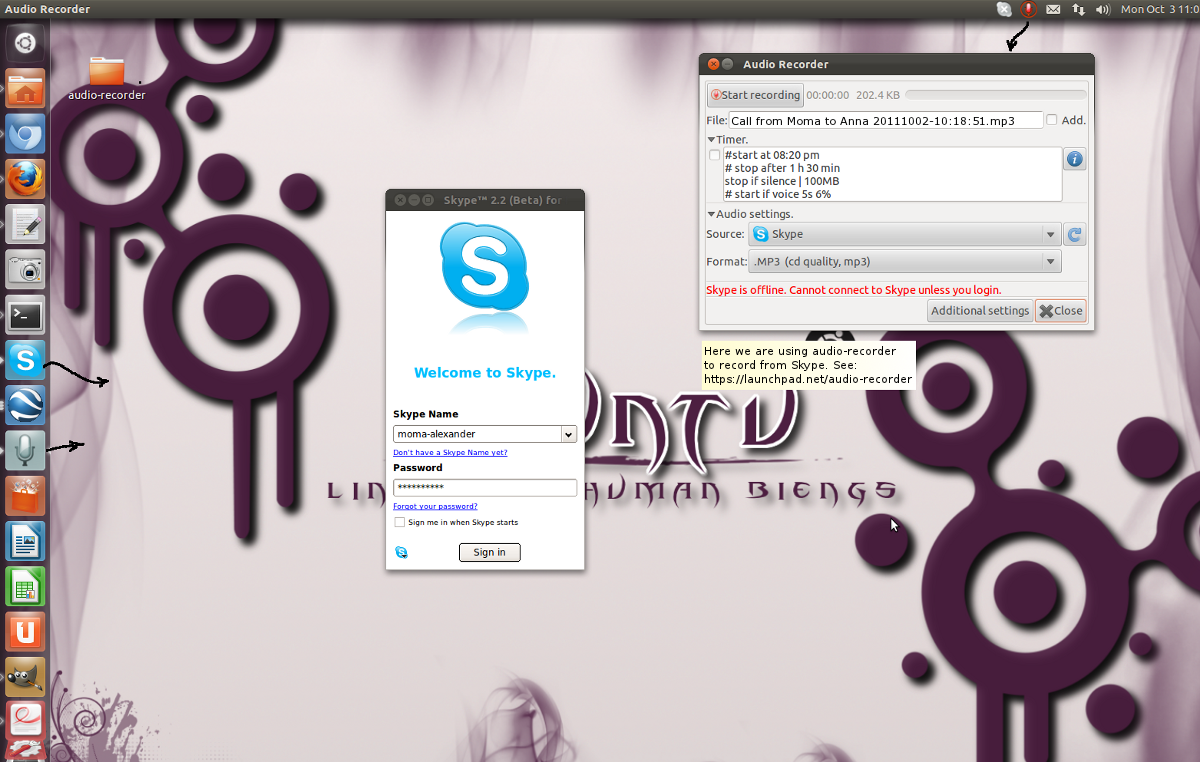The height and width of the screenshot is (762, 1200).
Task: Click the 00:00:00 recording time value
Action: coord(828,95)
